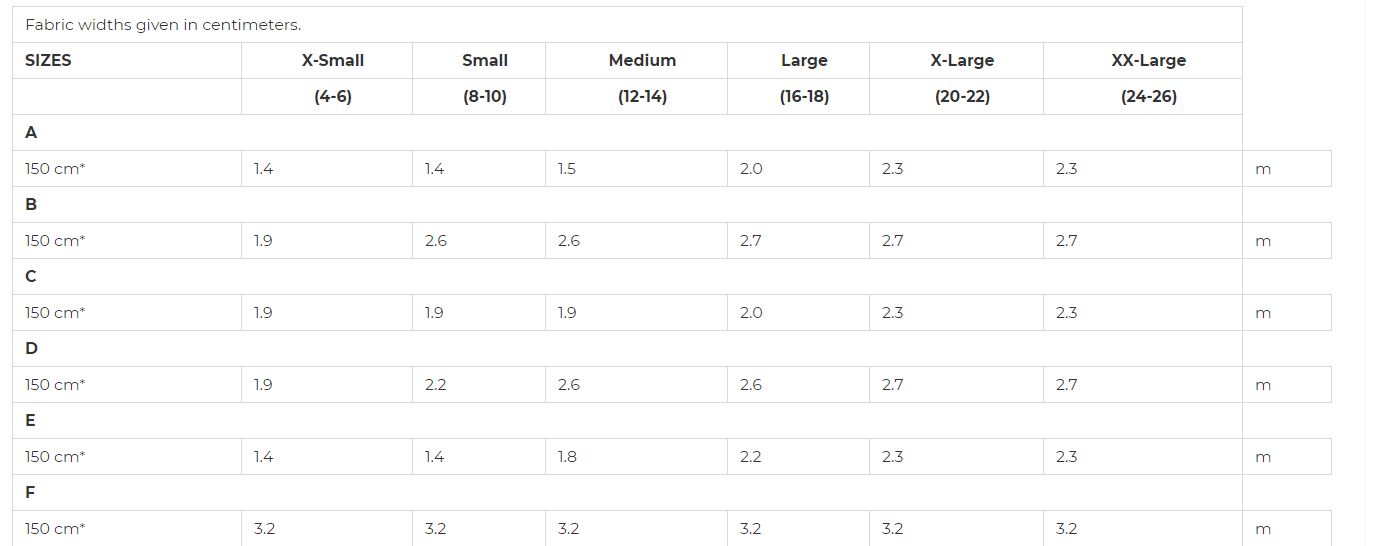Viewport: 1379px width, 546px height.
Task: Select 2.0 Large value in view C
Action: pyautogui.click(x=751, y=313)
